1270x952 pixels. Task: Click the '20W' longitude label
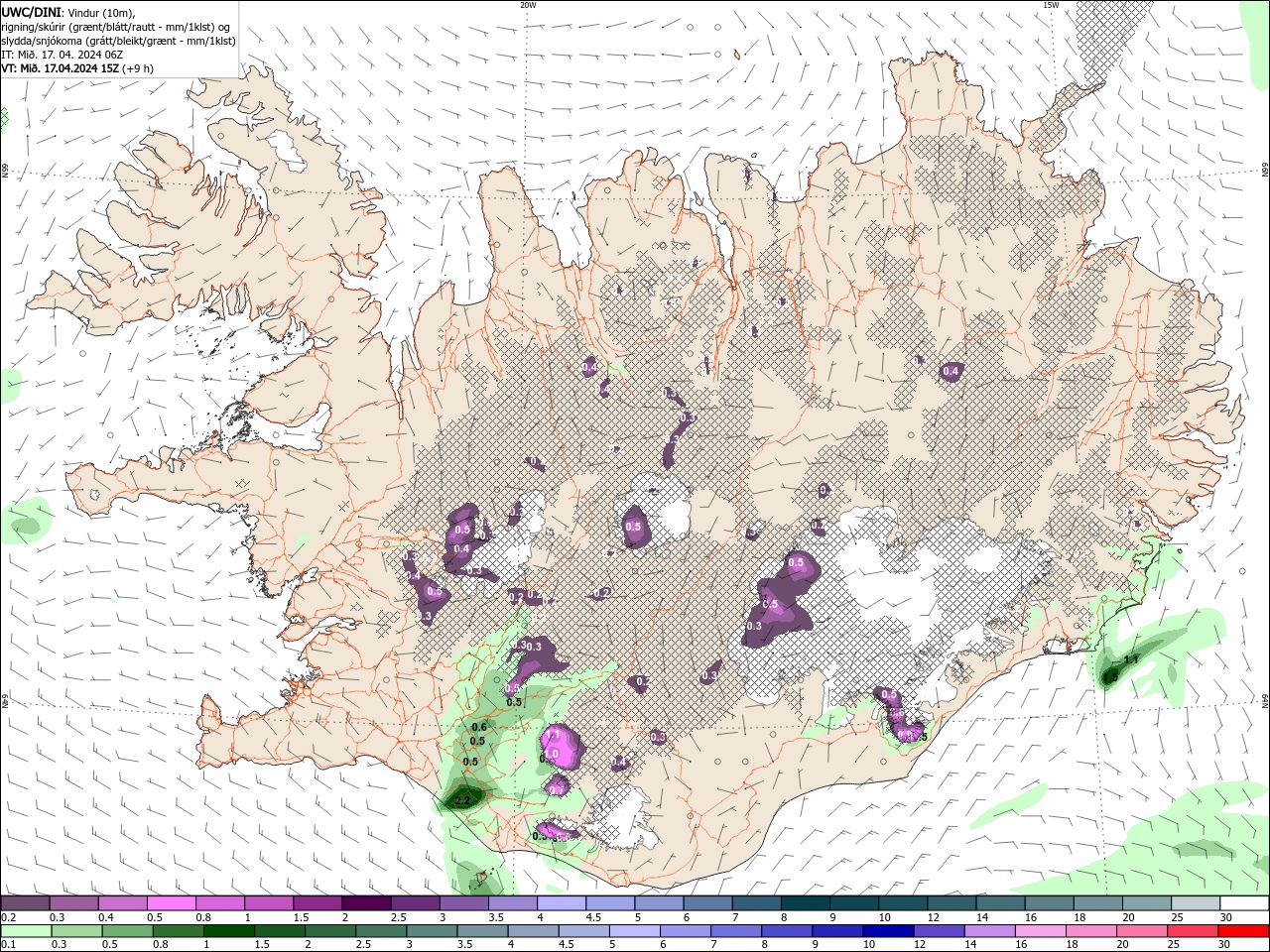[x=528, y=5]
